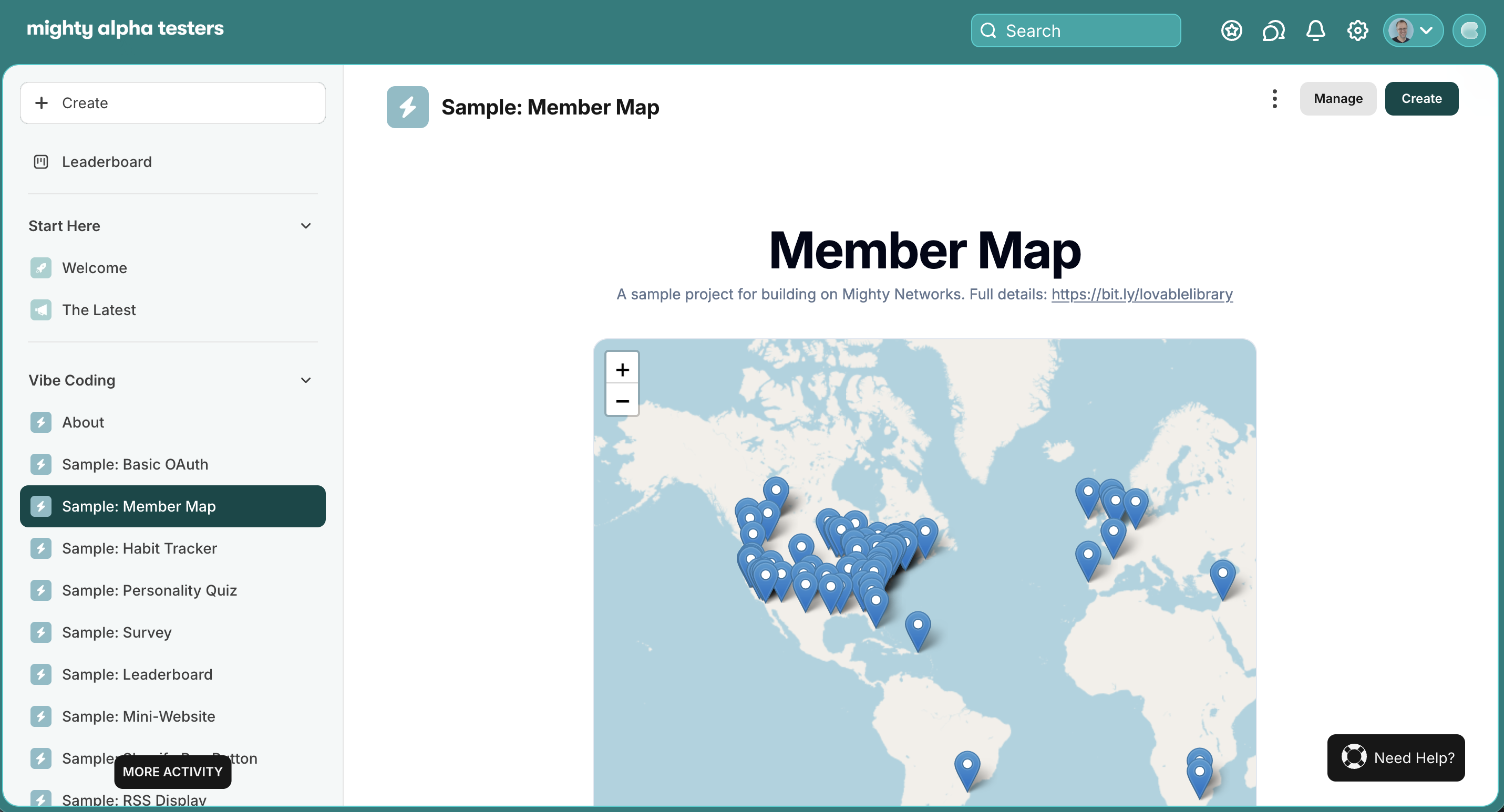The height and width of the screenshot is (812, 1504).
Task: Zoom out on the member map
Action: (x=622, y=400)
